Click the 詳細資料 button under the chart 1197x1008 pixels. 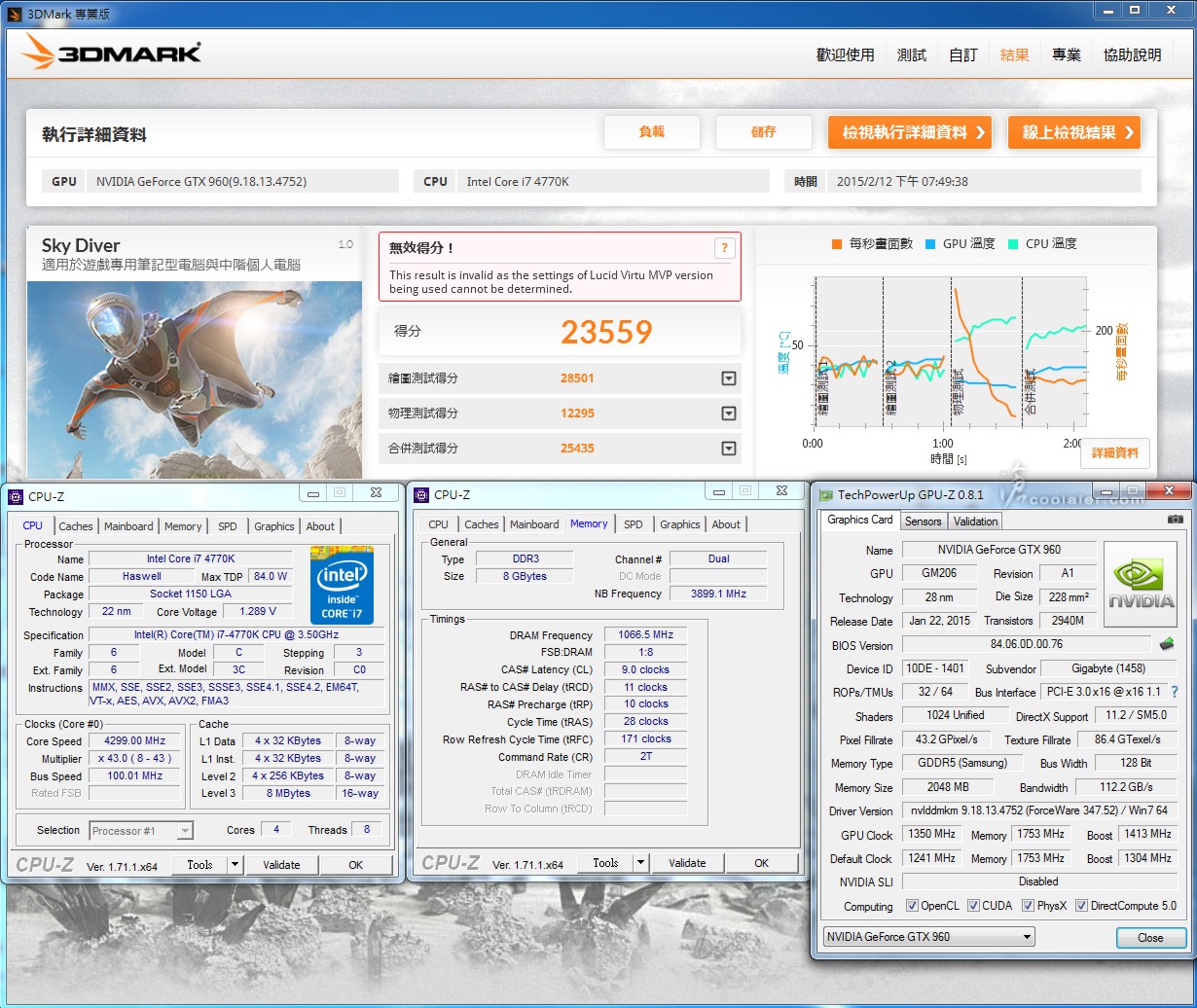pos(1115,453)
